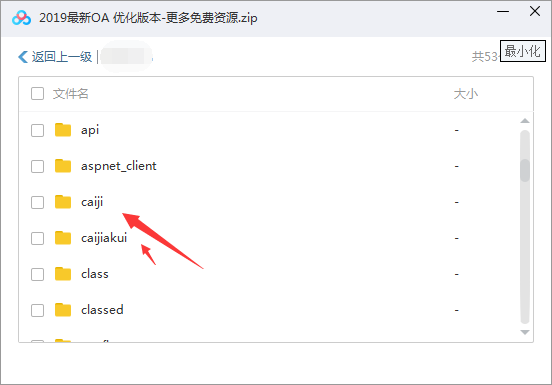This screenshot has height=385, width=552.
Task: Toggle the select-all checkbox beside 文件名
Action: pyautogui.click(x=37, y=94)
